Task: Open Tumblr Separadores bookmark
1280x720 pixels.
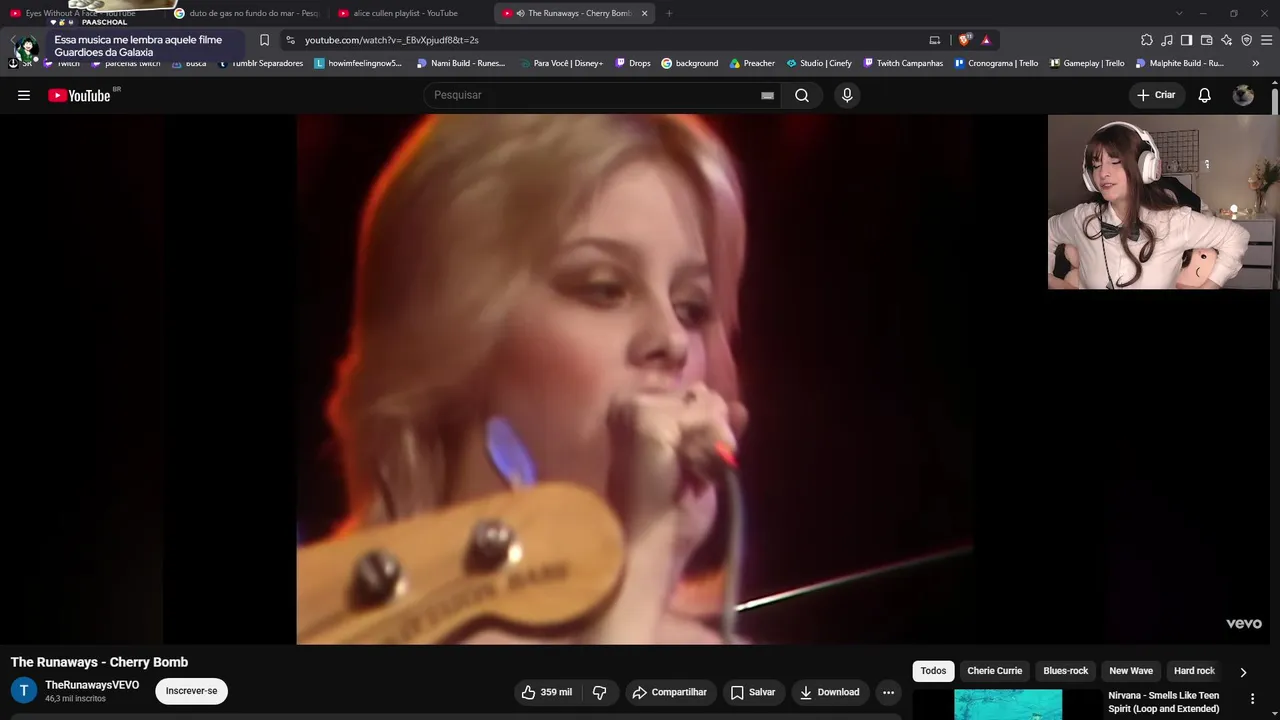Action: (260, 63)
